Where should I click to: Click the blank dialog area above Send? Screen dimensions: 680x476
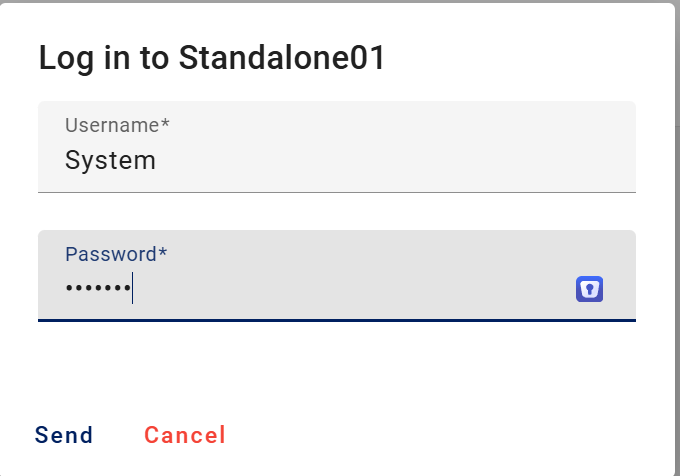point(200,372)
